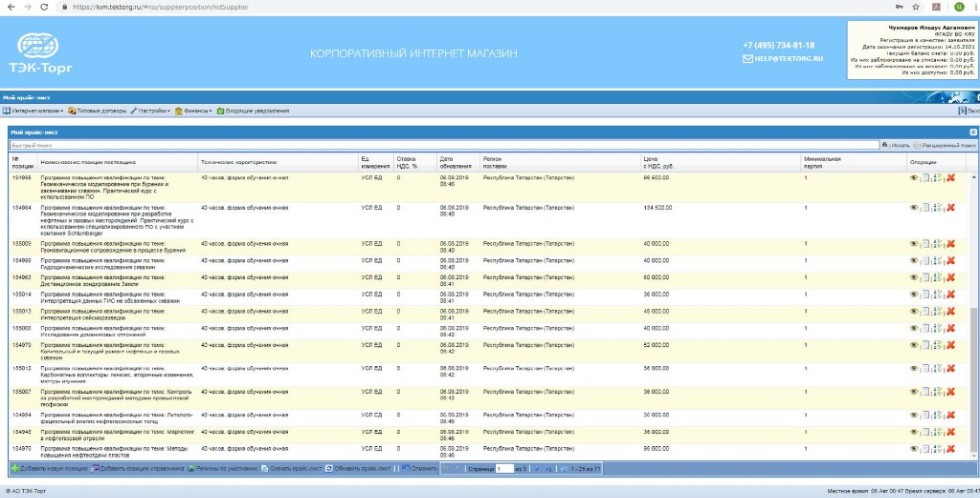
Task: Click 'Скачать прайс-лист' download button
Action: [x=295, y=468]
